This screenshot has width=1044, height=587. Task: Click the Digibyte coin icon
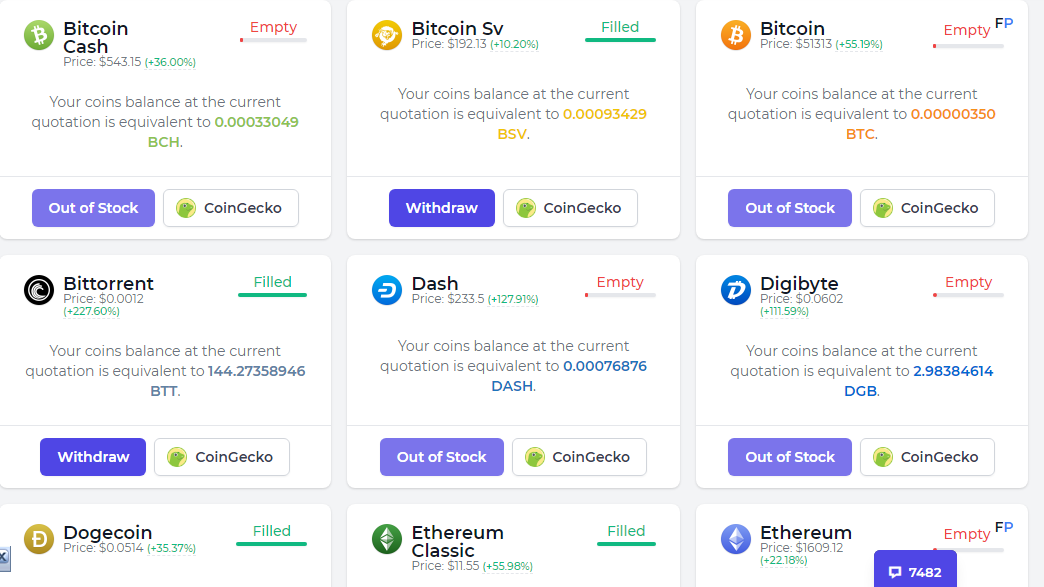click(735, 290)
